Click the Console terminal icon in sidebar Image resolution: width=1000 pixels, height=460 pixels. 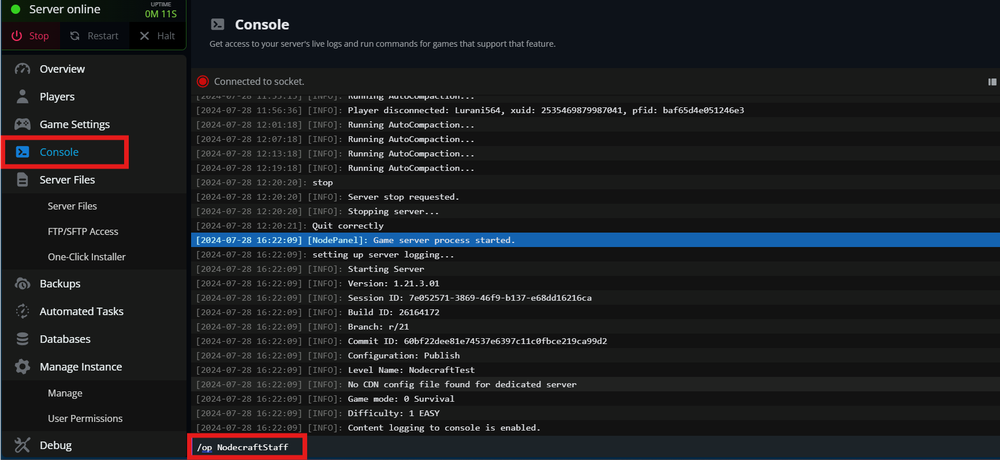22,152
